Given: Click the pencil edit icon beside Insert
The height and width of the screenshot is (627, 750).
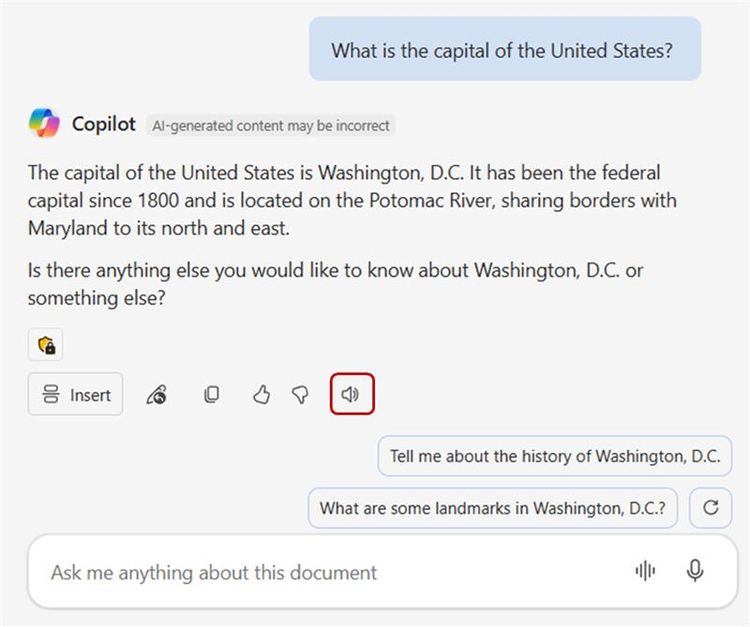Looking at the screenshot, I should [156, 395].
